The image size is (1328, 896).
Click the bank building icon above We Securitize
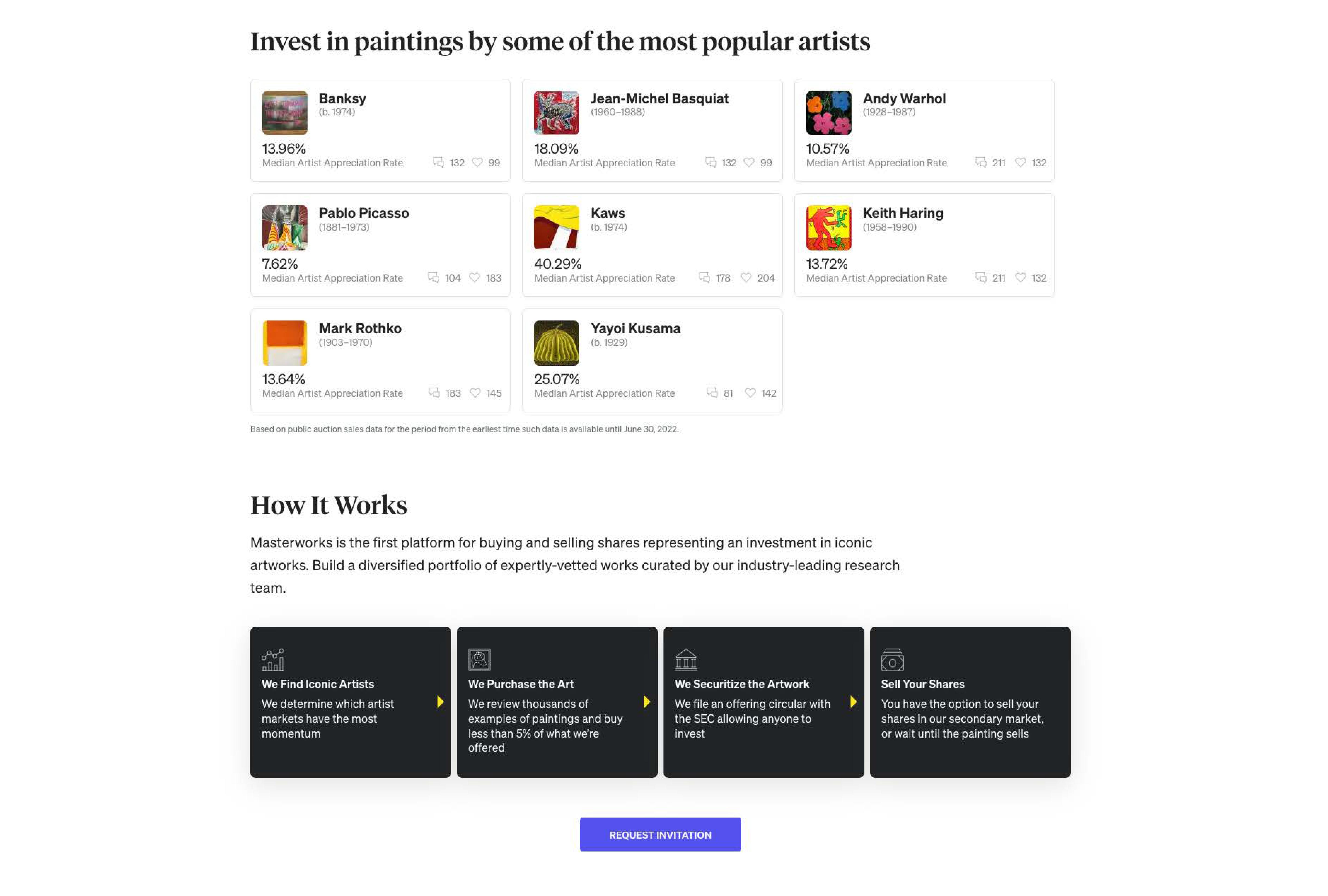click(x=686, y=660)
